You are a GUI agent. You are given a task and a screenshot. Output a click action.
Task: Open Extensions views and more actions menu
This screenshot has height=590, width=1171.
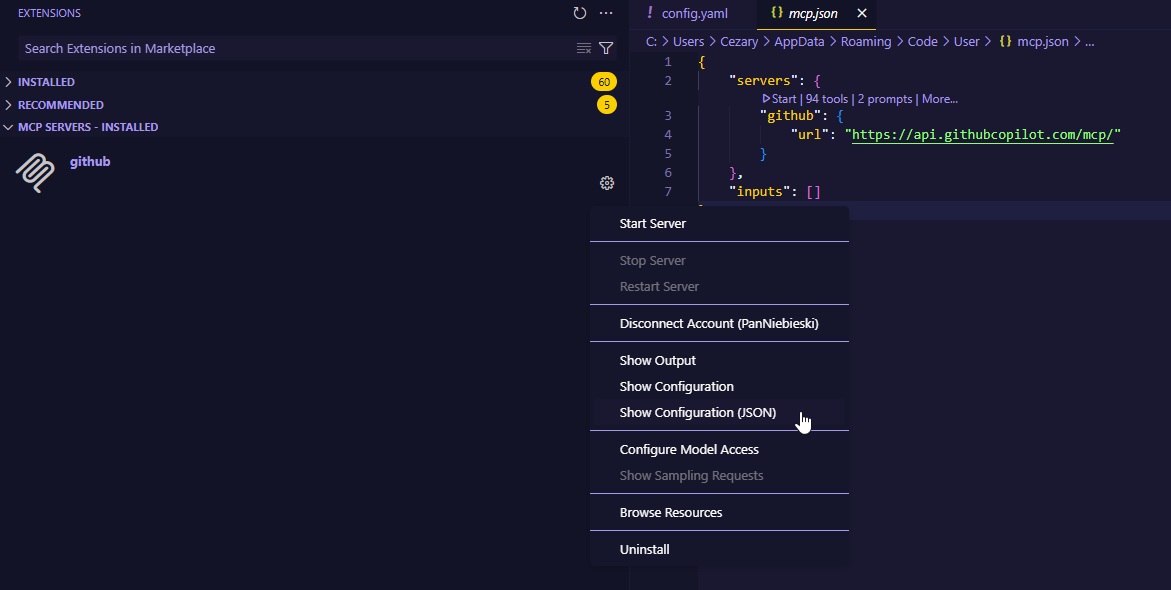[606, 13]
